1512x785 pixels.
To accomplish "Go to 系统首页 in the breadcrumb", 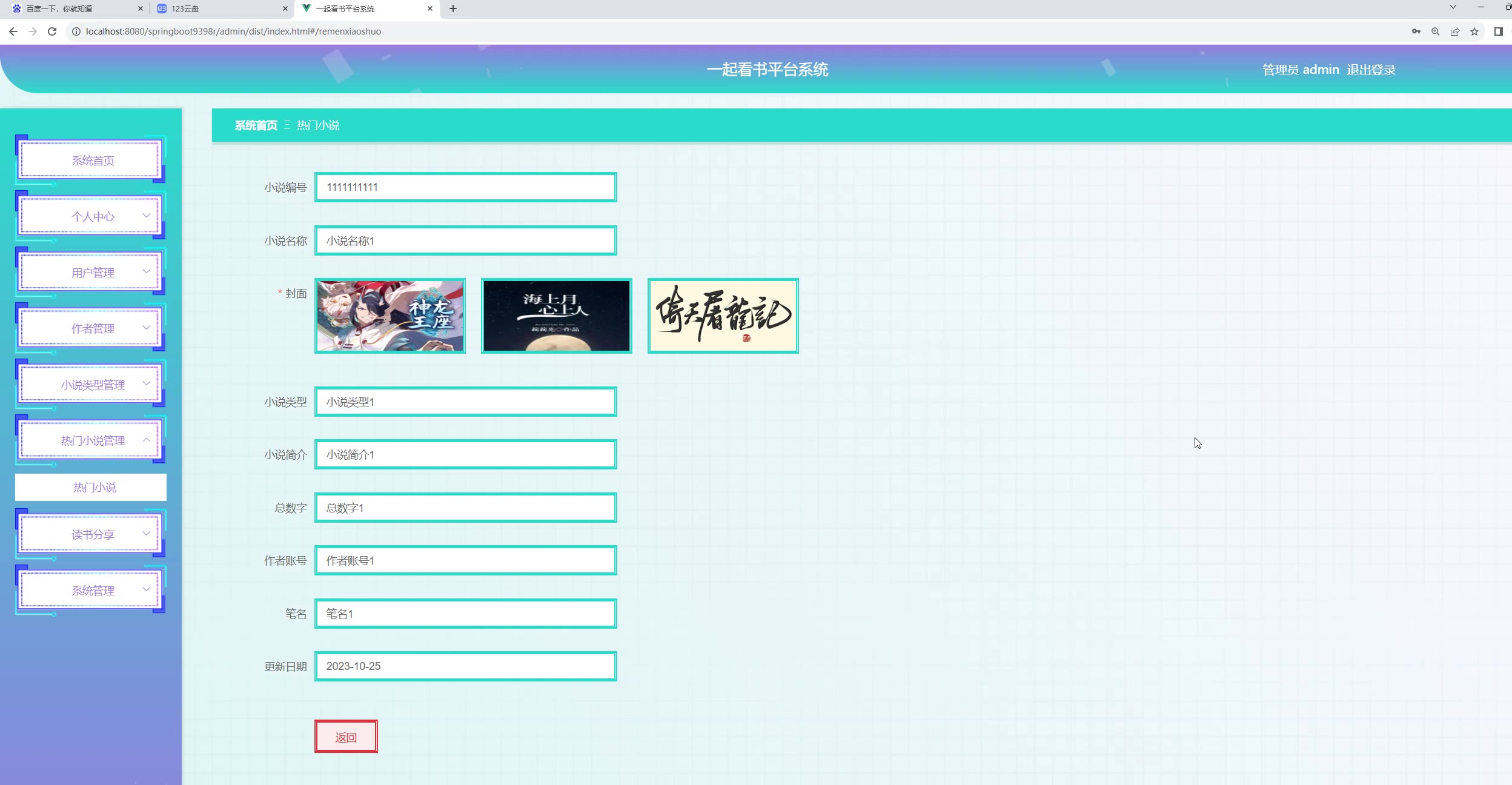I will click(256, 125).
